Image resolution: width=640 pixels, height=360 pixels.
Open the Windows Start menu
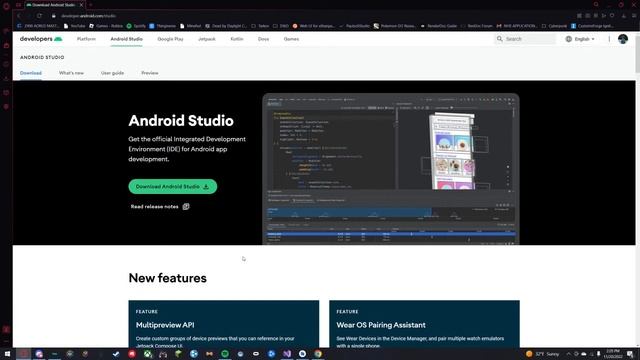(x=7, y=354)
